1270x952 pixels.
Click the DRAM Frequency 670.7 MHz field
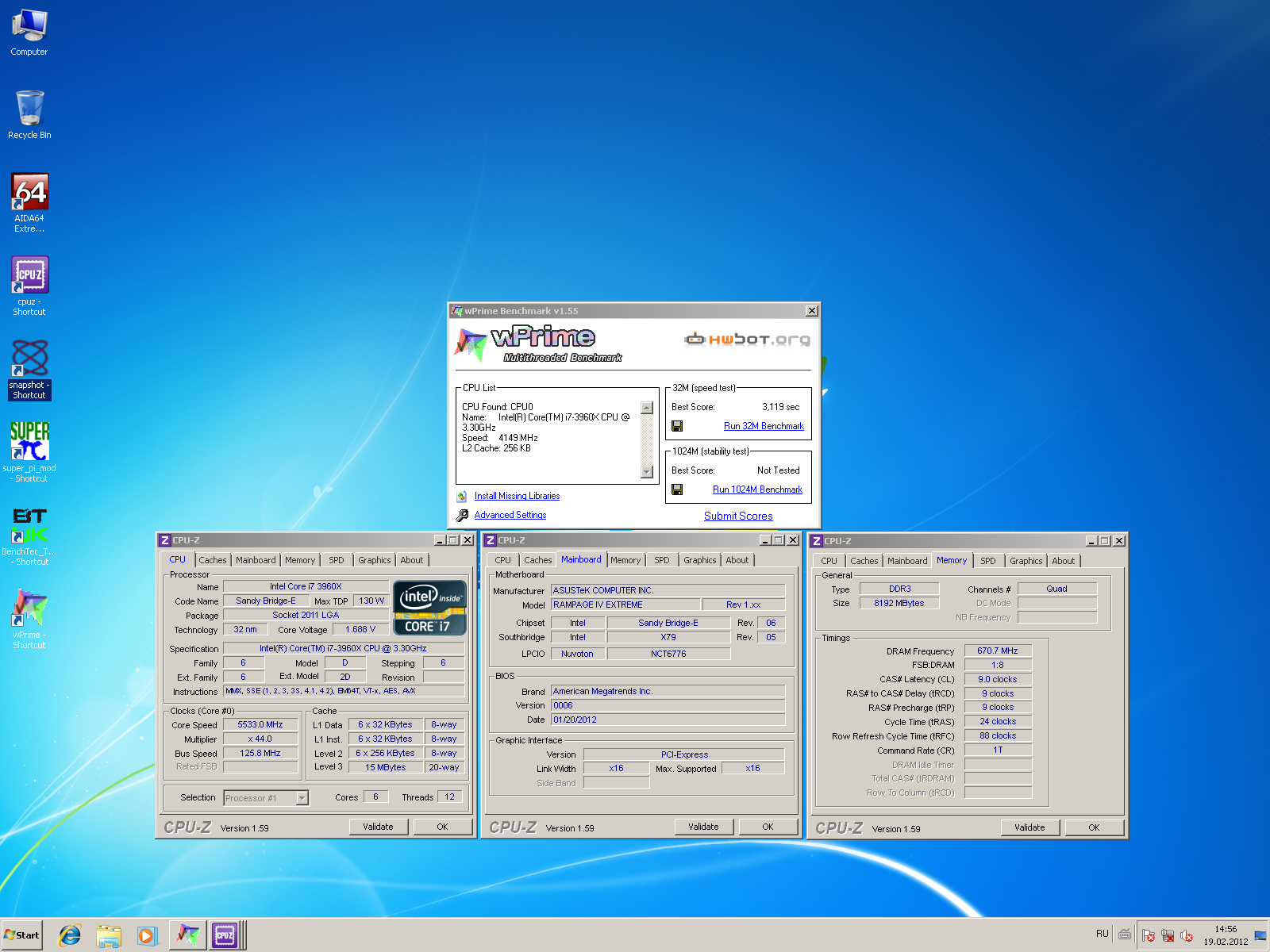coord(998,651)
